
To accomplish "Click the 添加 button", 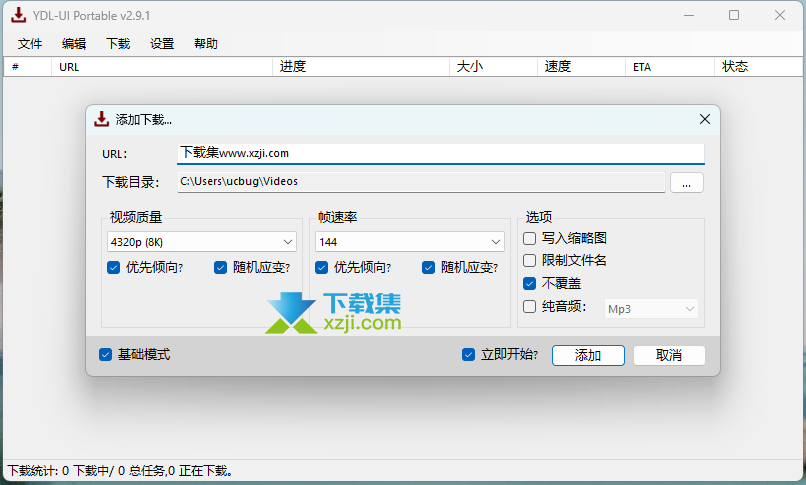I will point(588,355).
